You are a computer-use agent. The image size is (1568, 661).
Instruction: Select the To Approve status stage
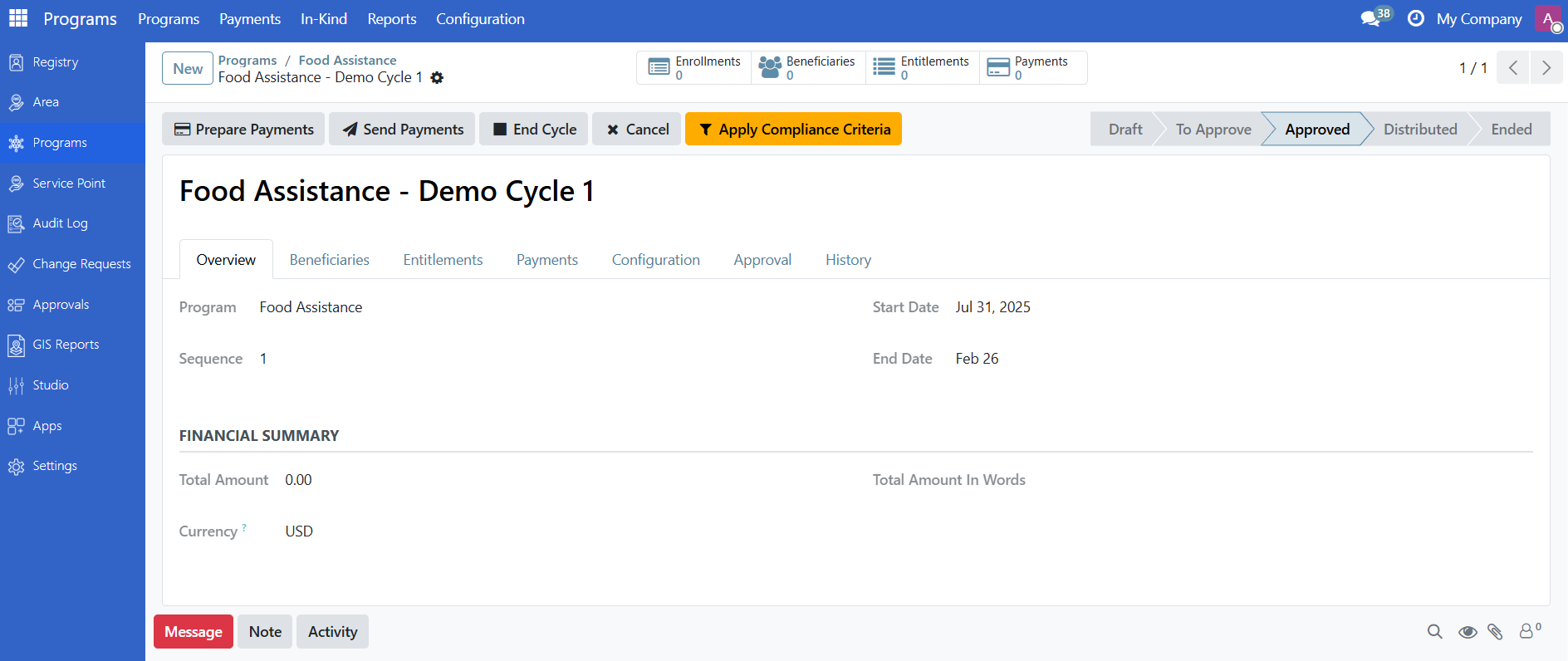1213,130
